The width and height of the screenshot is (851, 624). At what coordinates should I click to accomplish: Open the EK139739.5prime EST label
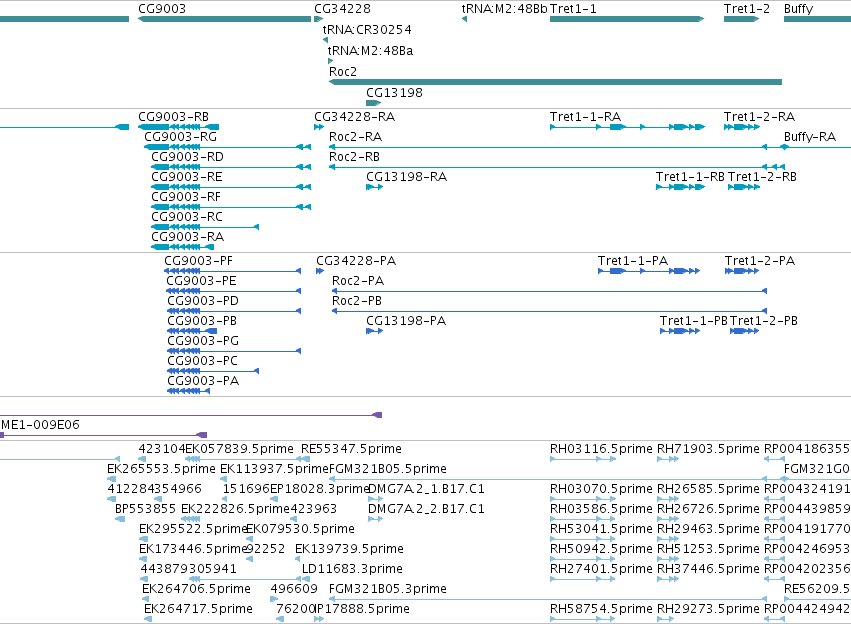tap(350, 550)
